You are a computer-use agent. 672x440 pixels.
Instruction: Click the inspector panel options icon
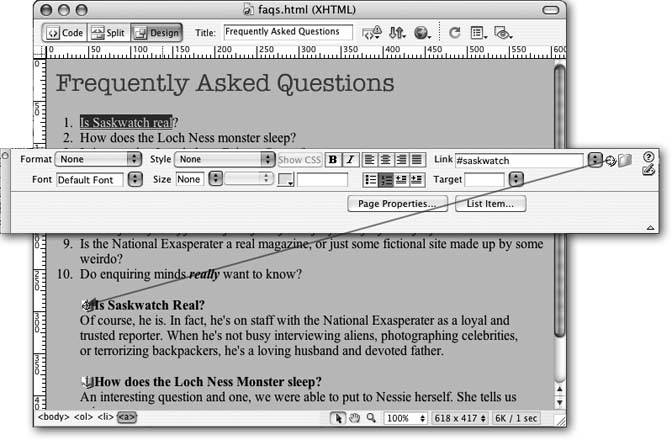tap(5, 155)
